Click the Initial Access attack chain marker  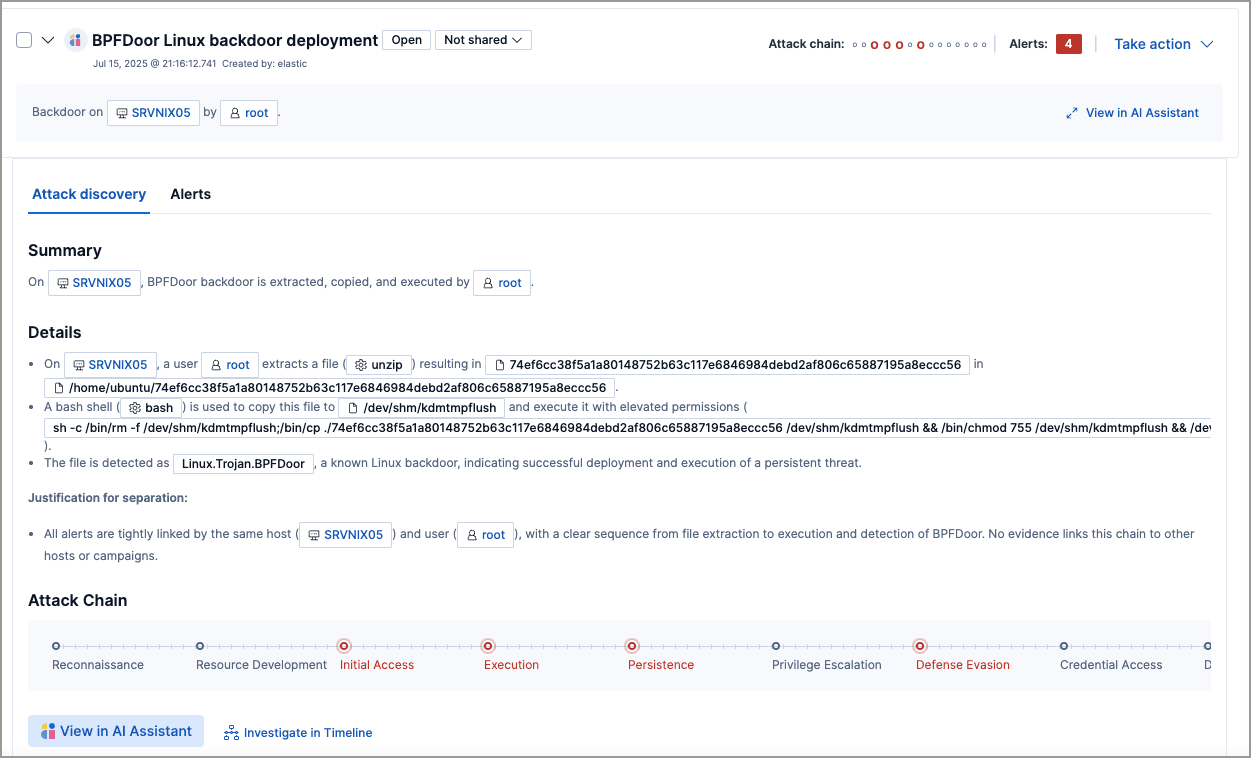click(x=344, y=646)
